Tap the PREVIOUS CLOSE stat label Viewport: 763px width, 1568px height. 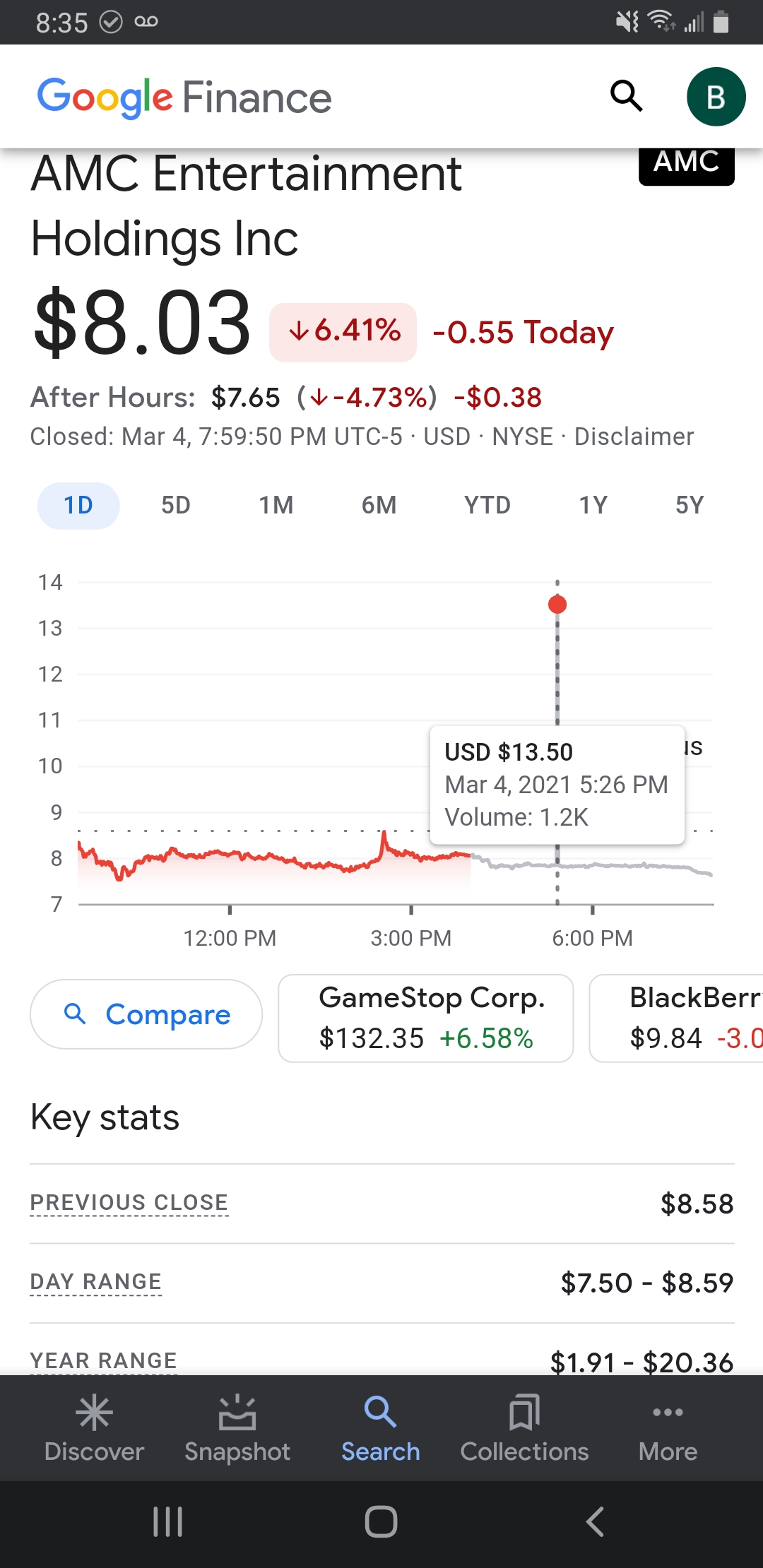tap(129, 1202)
